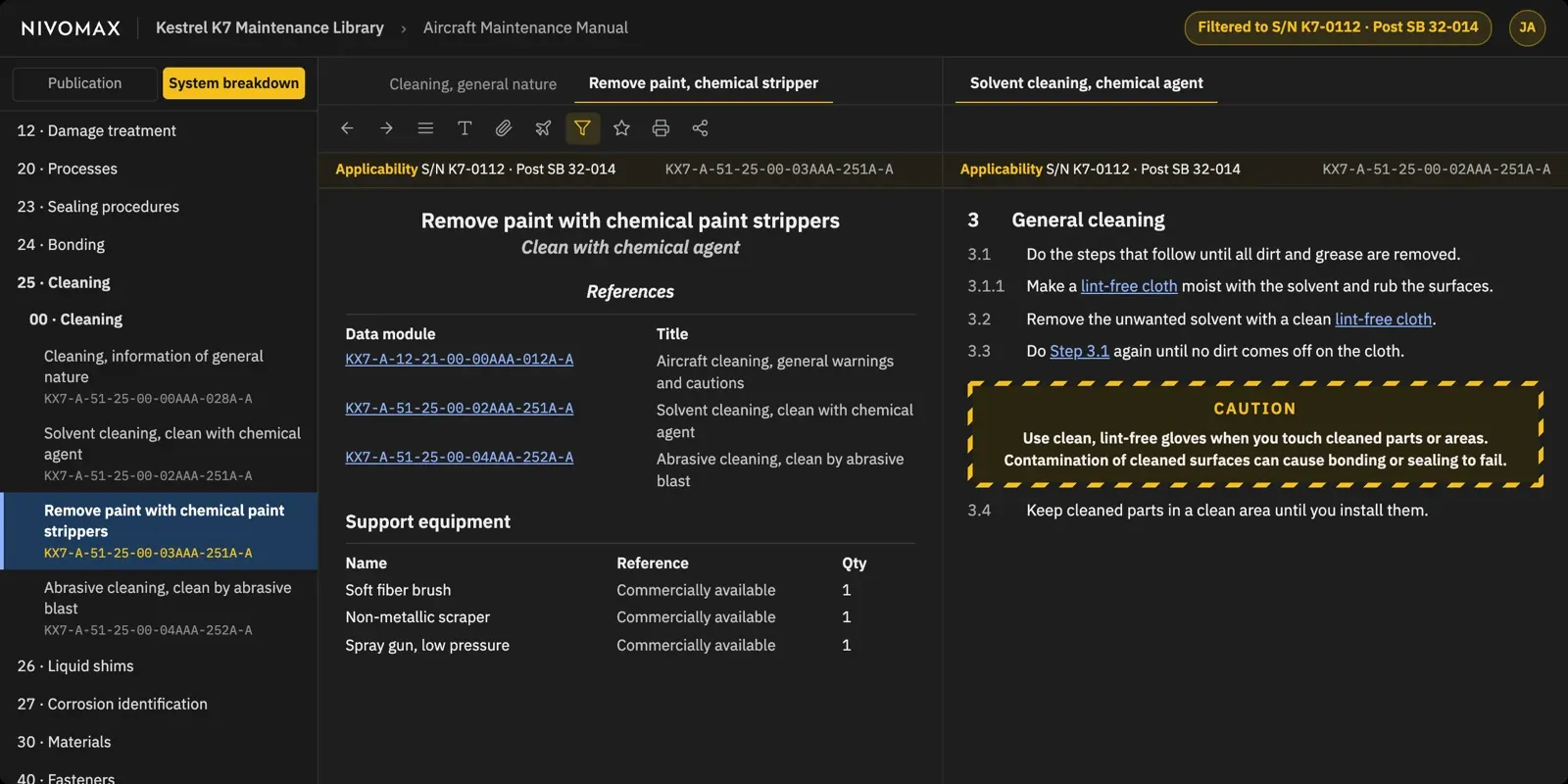Screen dimensions: 1568x784
Task: Select the System breakdown view
Action: click(x=233, y=83)
